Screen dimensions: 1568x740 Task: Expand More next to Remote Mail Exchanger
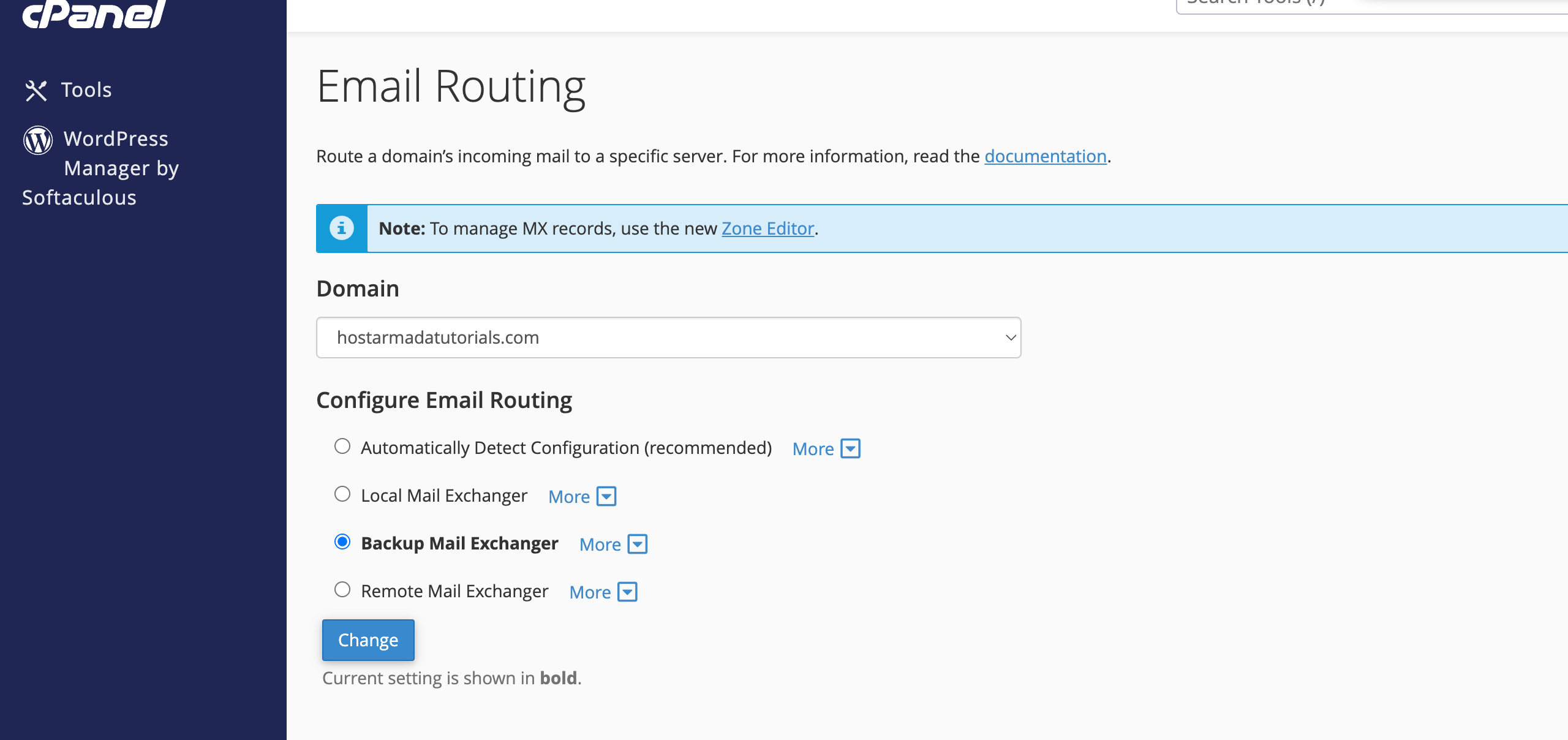pyautogui.click(x=603, y=592)
